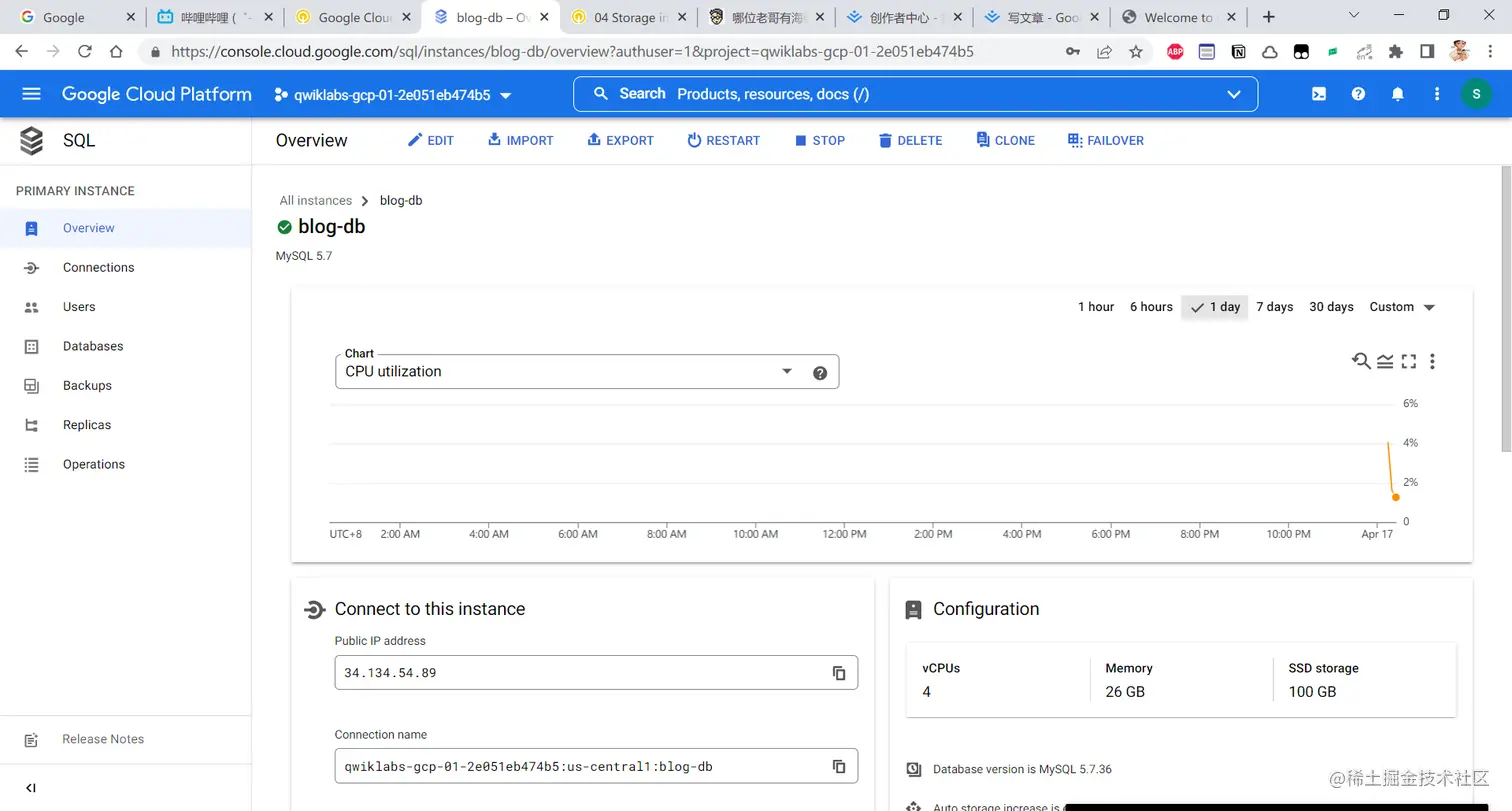Select the 30 days time range

pyautogui.click(x=1331, y=307)
